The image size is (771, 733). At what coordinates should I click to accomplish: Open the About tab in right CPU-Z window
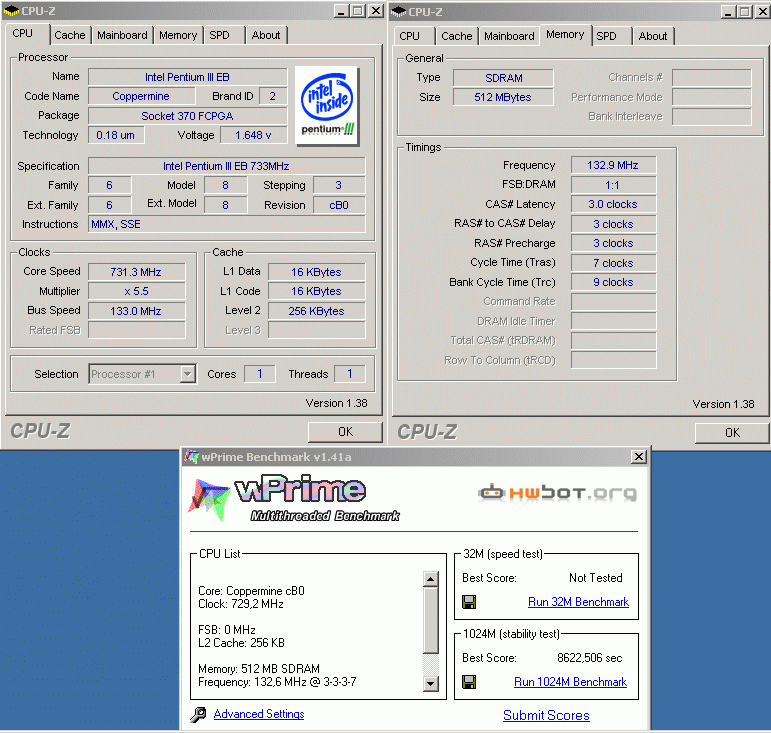point(653,36)
